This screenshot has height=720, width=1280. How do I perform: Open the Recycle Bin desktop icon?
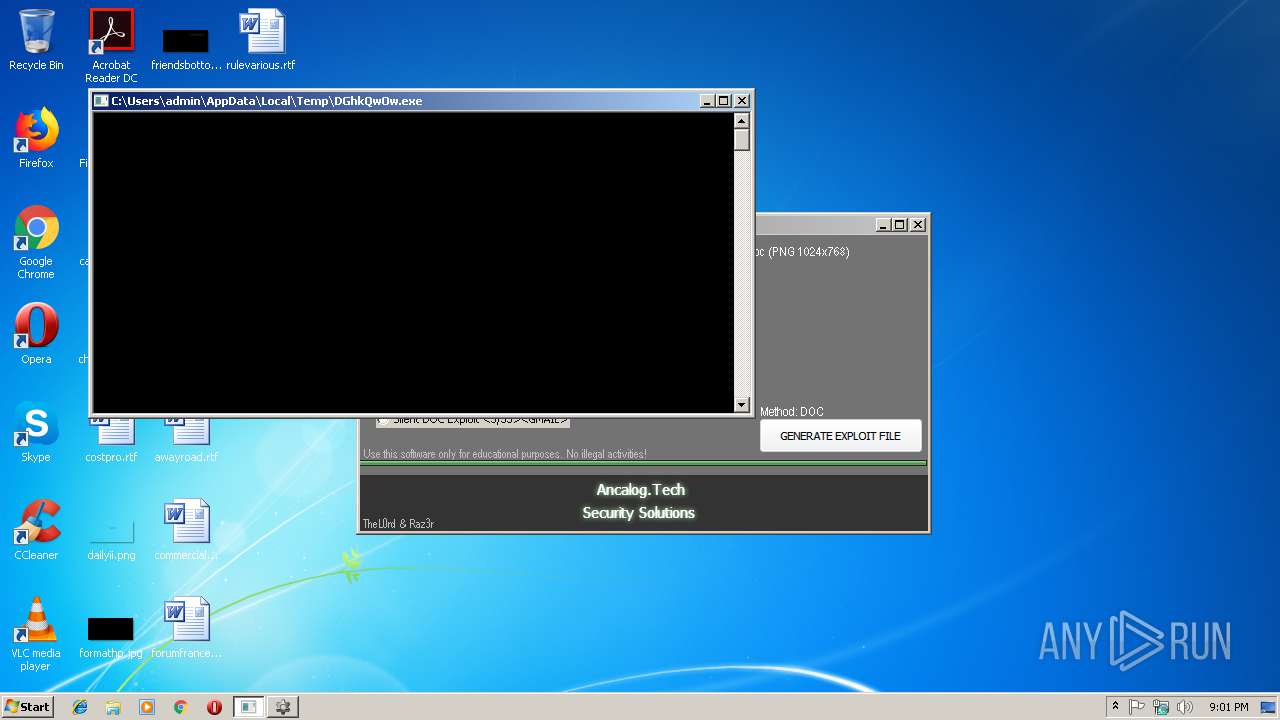click(x=36, y=40)
